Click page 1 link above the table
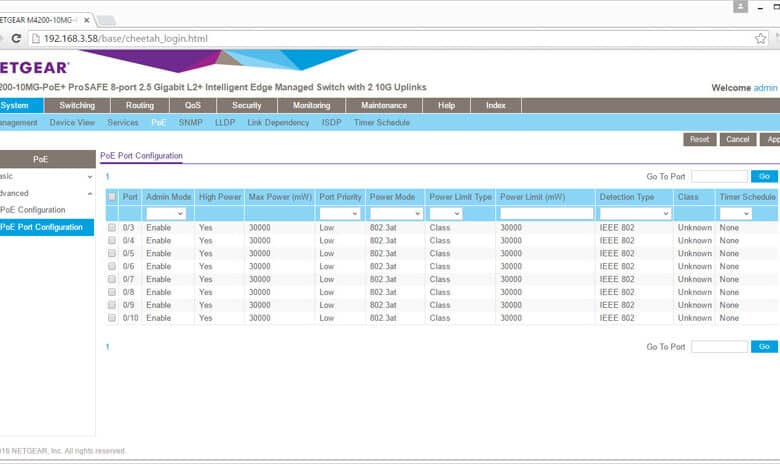 tap(107, 177)
